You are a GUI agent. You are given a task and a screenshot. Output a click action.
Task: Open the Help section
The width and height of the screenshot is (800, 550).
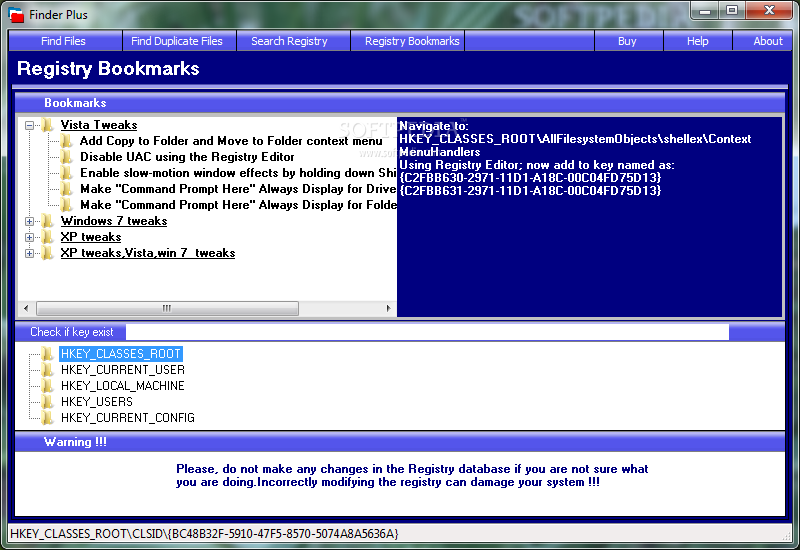pyautogui.click(x=697, y=41)
